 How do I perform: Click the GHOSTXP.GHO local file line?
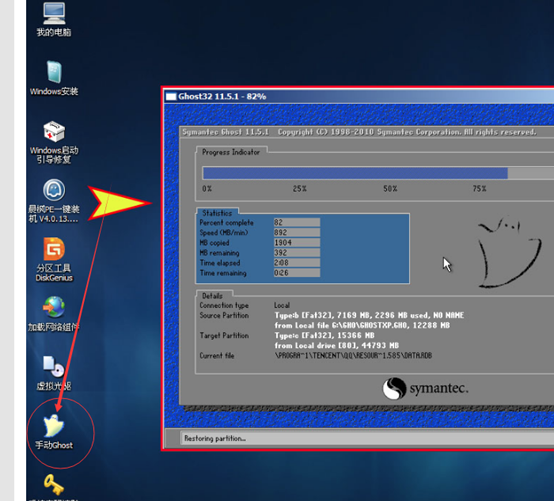[x=362, y=325]
